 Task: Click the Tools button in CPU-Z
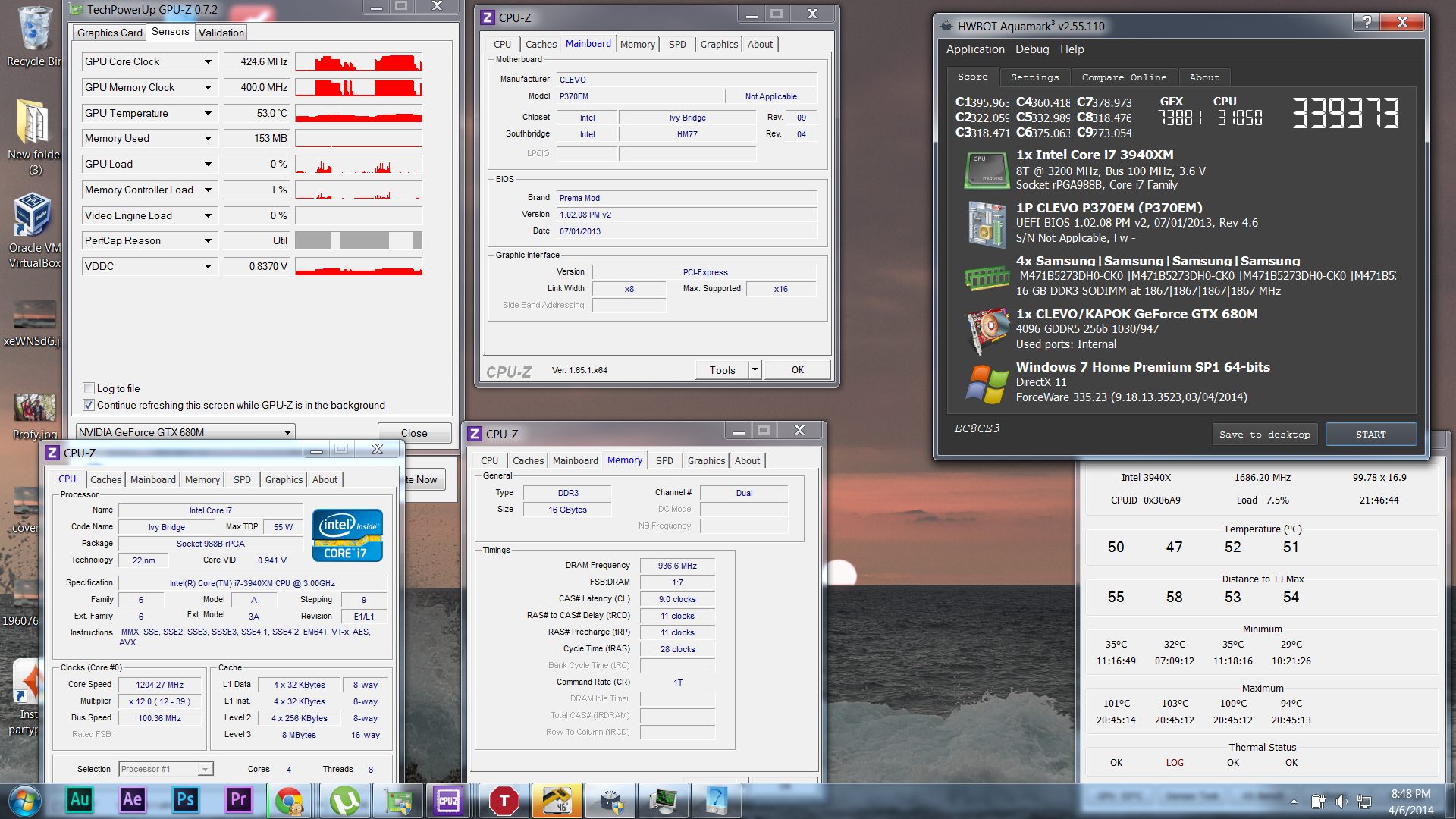pos(722,369)
